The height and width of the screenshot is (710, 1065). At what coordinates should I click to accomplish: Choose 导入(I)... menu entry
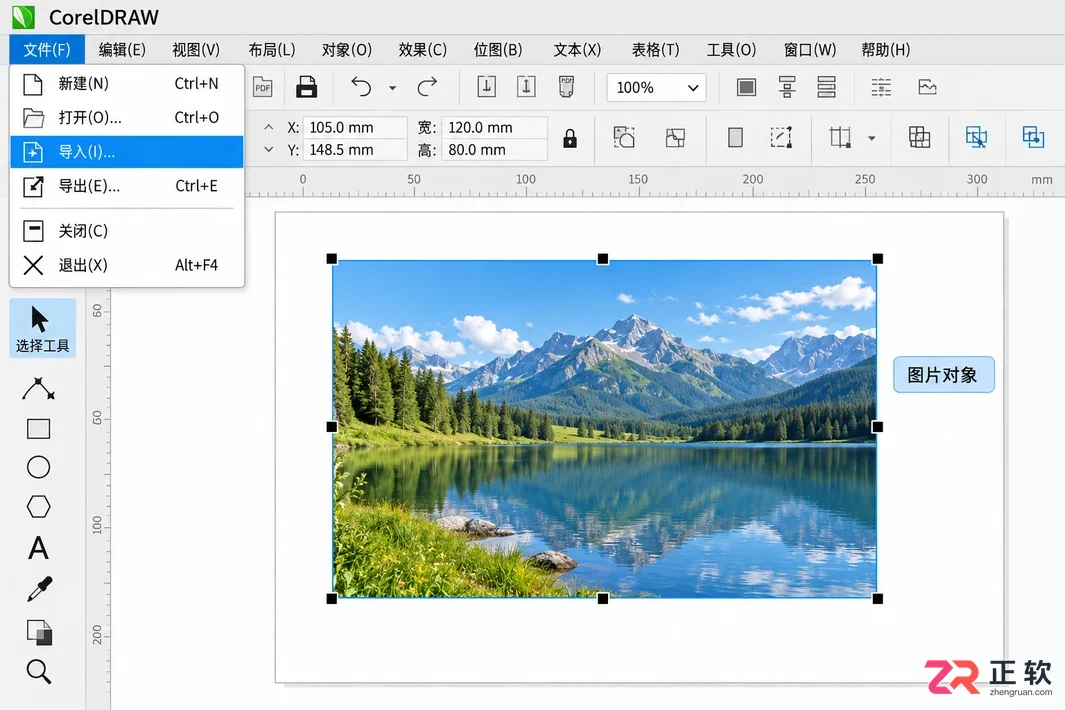click(x=127, y=152)
